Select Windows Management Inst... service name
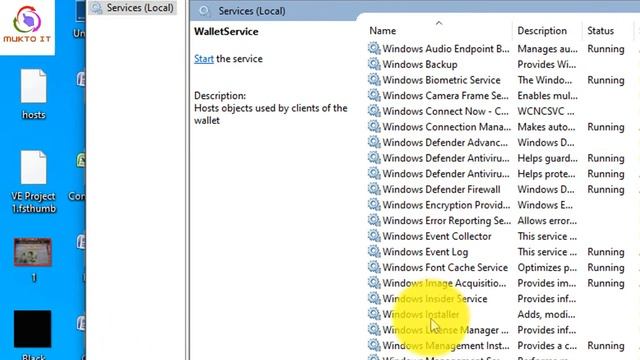Image resolution: width=640 pixels, height=360 pixels. tap(446, 346)
